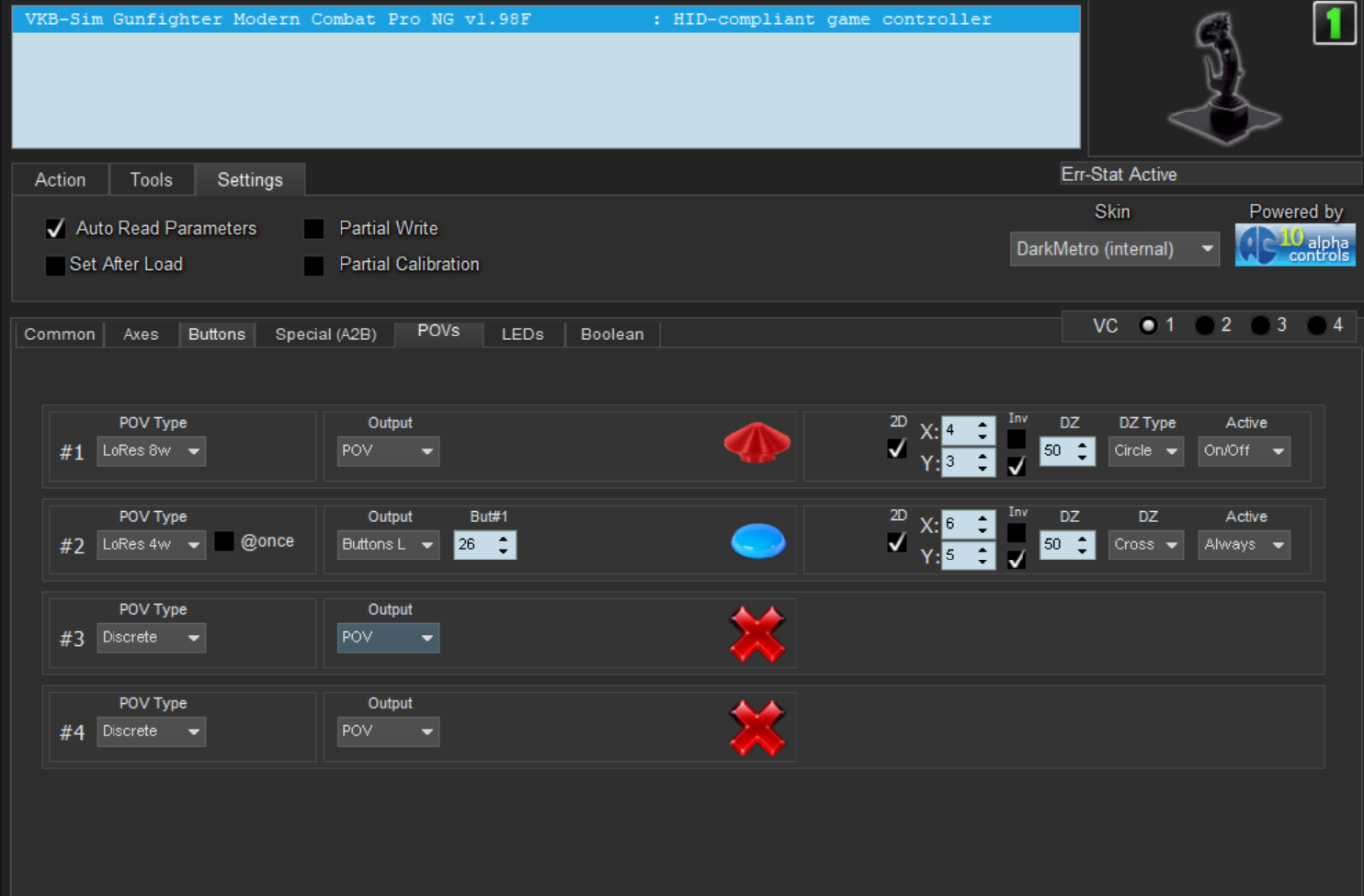Open the DZ Type dropdown showing Circle

click(1146, 451)
